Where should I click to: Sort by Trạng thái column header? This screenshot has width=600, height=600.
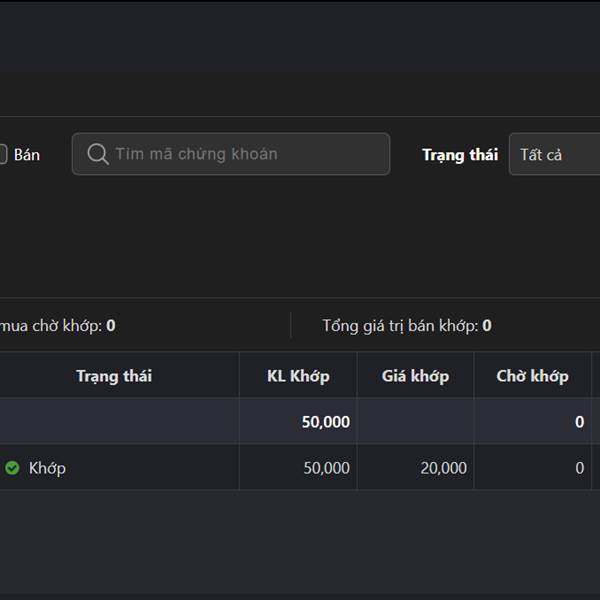(x=114, y=376)
